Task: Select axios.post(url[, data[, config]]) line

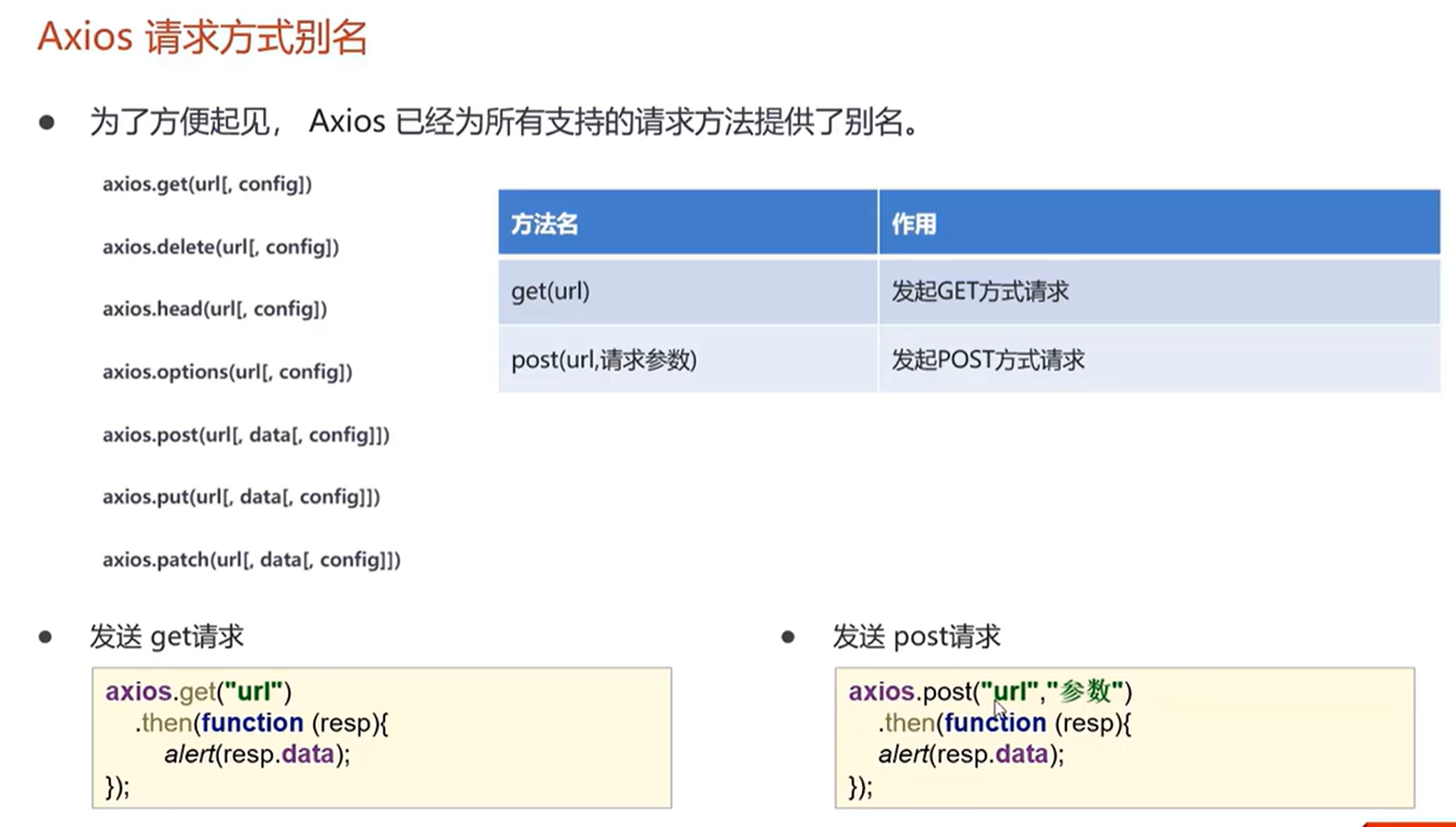Action: pos(246,434)
